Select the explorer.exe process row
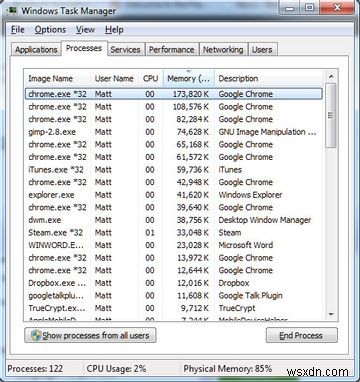The image size is (360, 382). 174,195
